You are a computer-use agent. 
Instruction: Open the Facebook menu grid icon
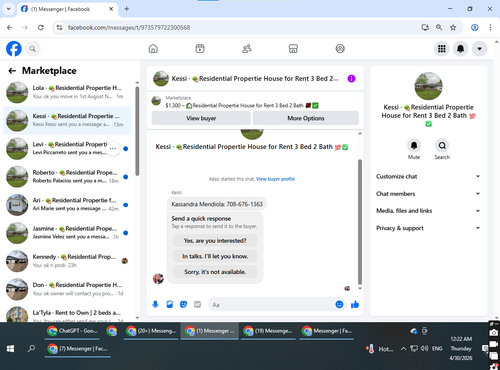[x=442, y=49]
